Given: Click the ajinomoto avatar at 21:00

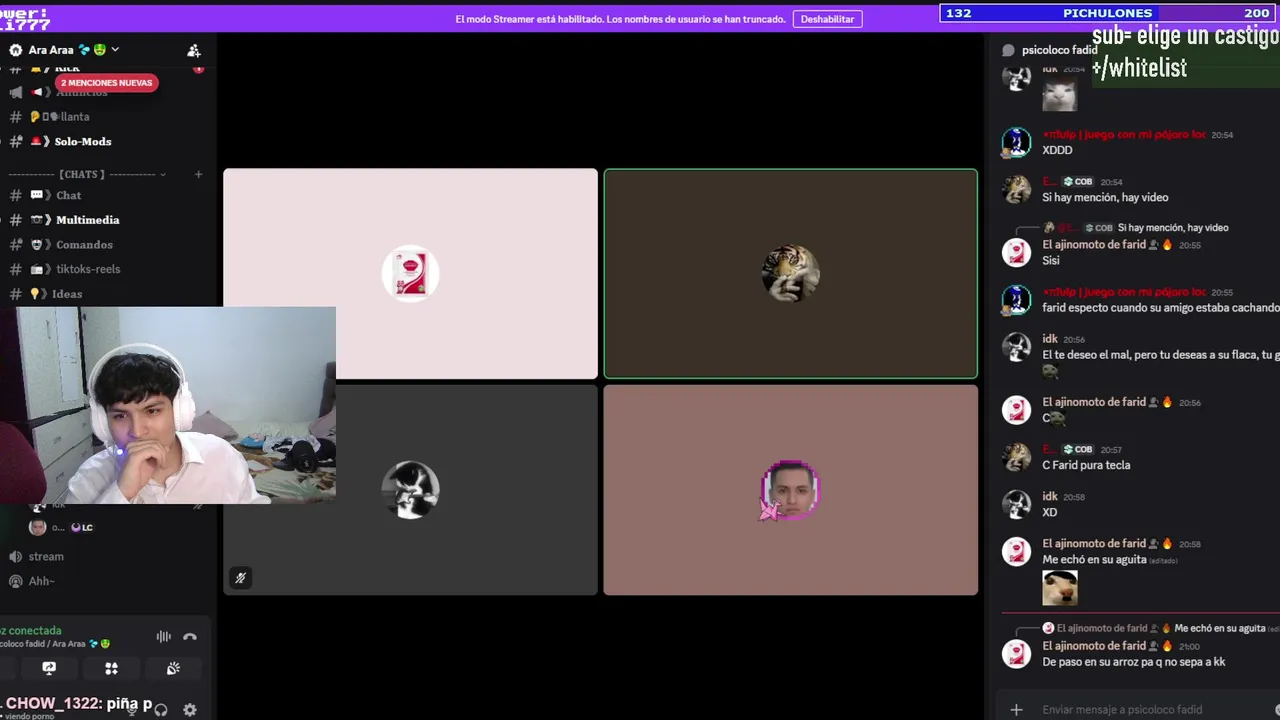Looking at the screenshot, I should click(1016, 654).
